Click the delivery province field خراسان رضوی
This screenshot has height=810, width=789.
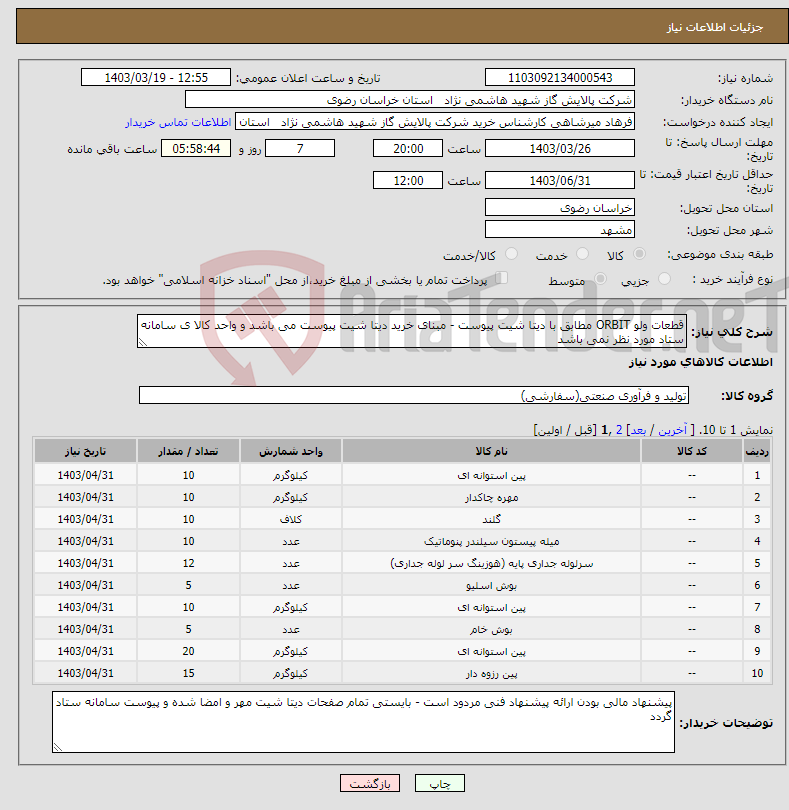coord(560,208)
